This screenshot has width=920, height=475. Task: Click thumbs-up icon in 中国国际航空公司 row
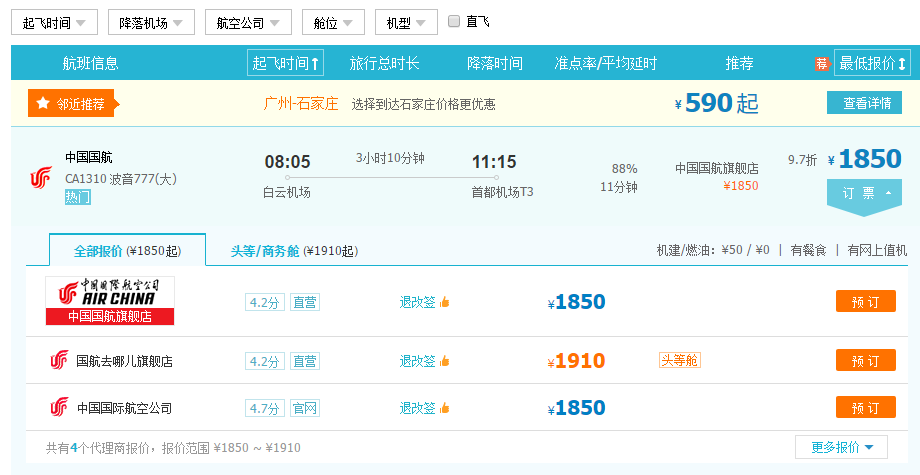(444, 408)
